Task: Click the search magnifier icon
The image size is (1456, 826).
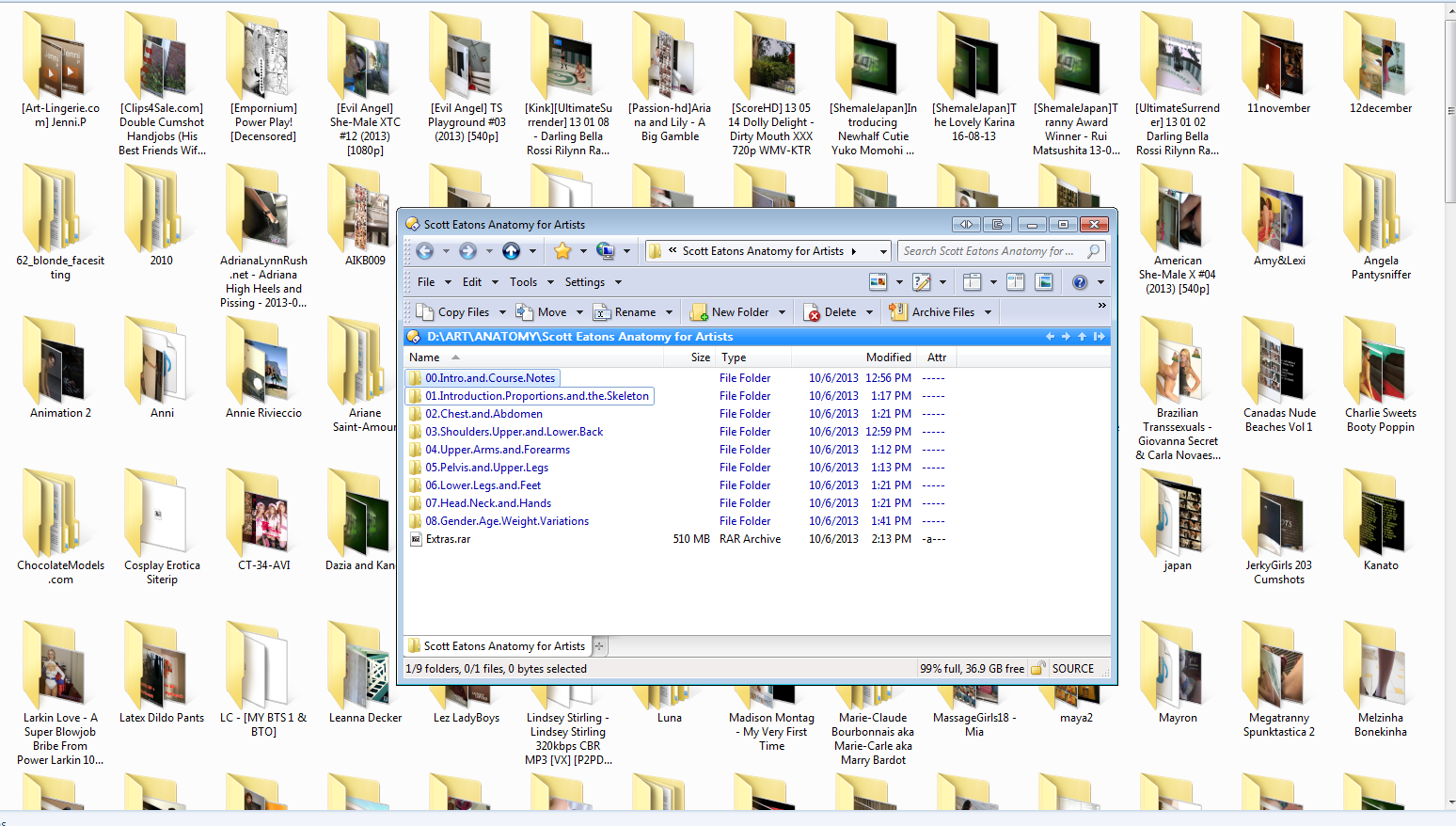Action: coord(1093,251)
